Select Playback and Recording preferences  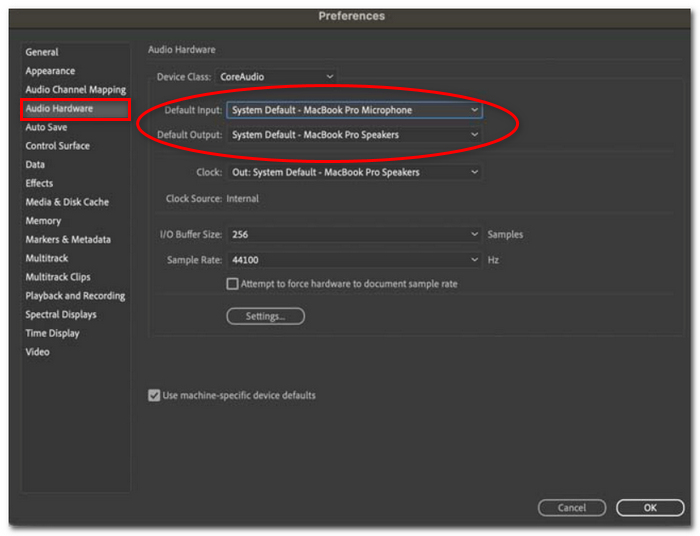(x=75, y=296)
